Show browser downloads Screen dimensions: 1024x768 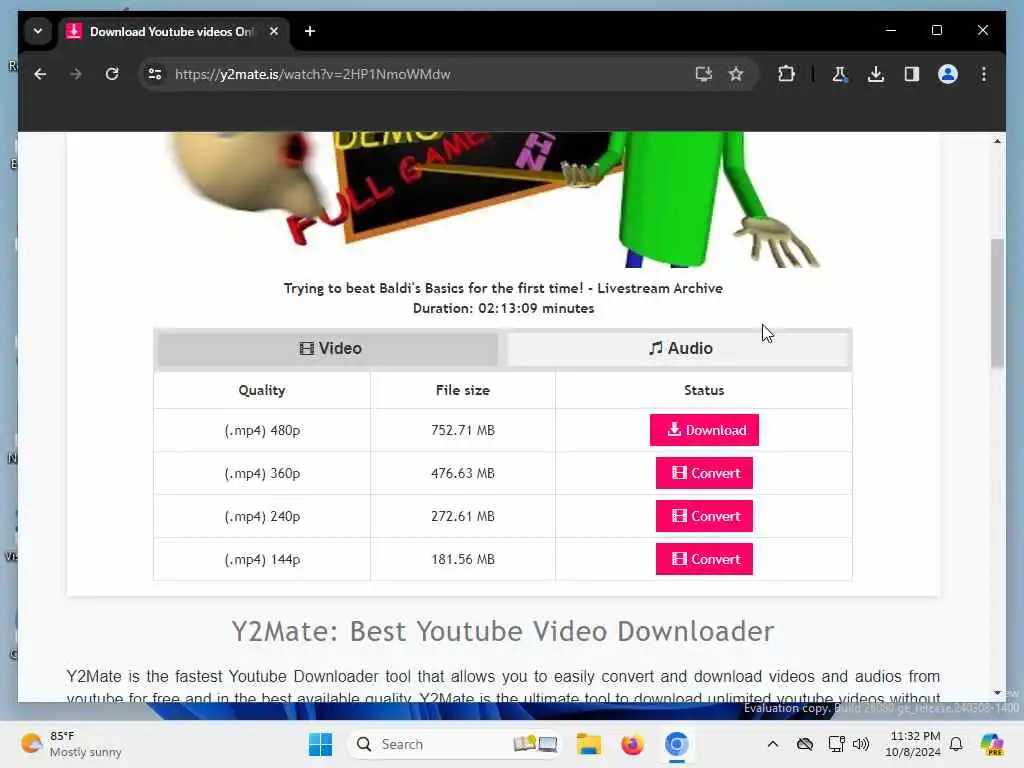coord(876,74)
